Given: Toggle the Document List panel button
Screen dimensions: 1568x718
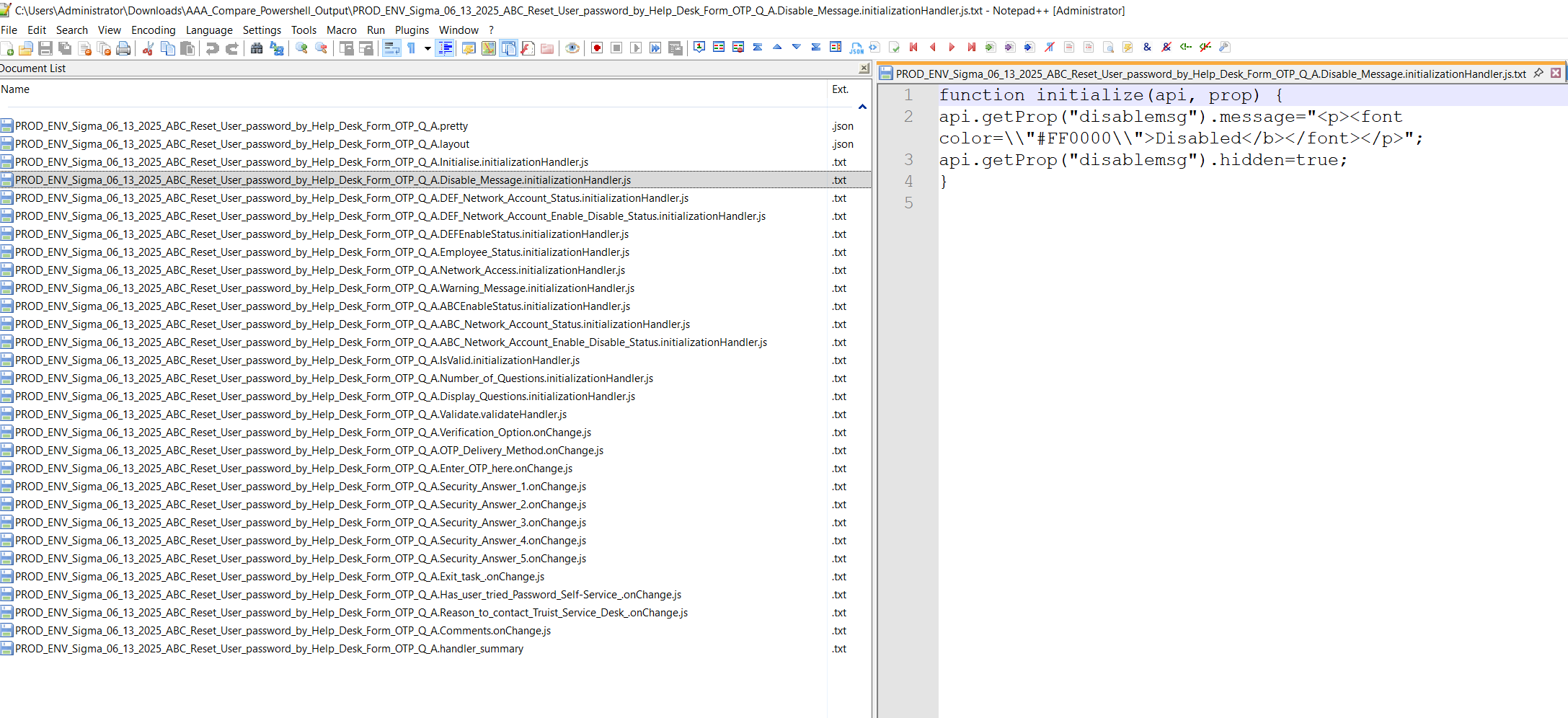Looking at the screenshot, I should (x=508, y=48).
